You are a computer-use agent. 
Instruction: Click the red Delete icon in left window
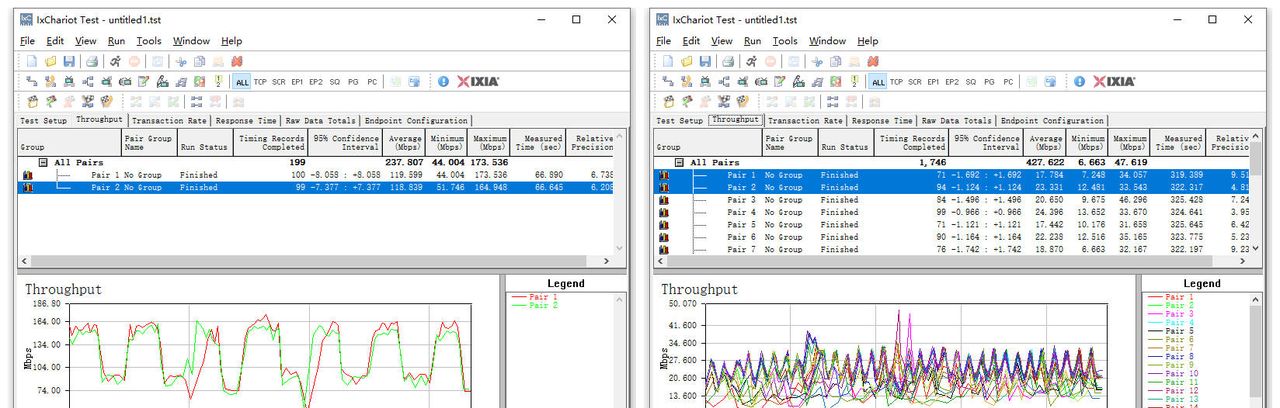[238, 62]
